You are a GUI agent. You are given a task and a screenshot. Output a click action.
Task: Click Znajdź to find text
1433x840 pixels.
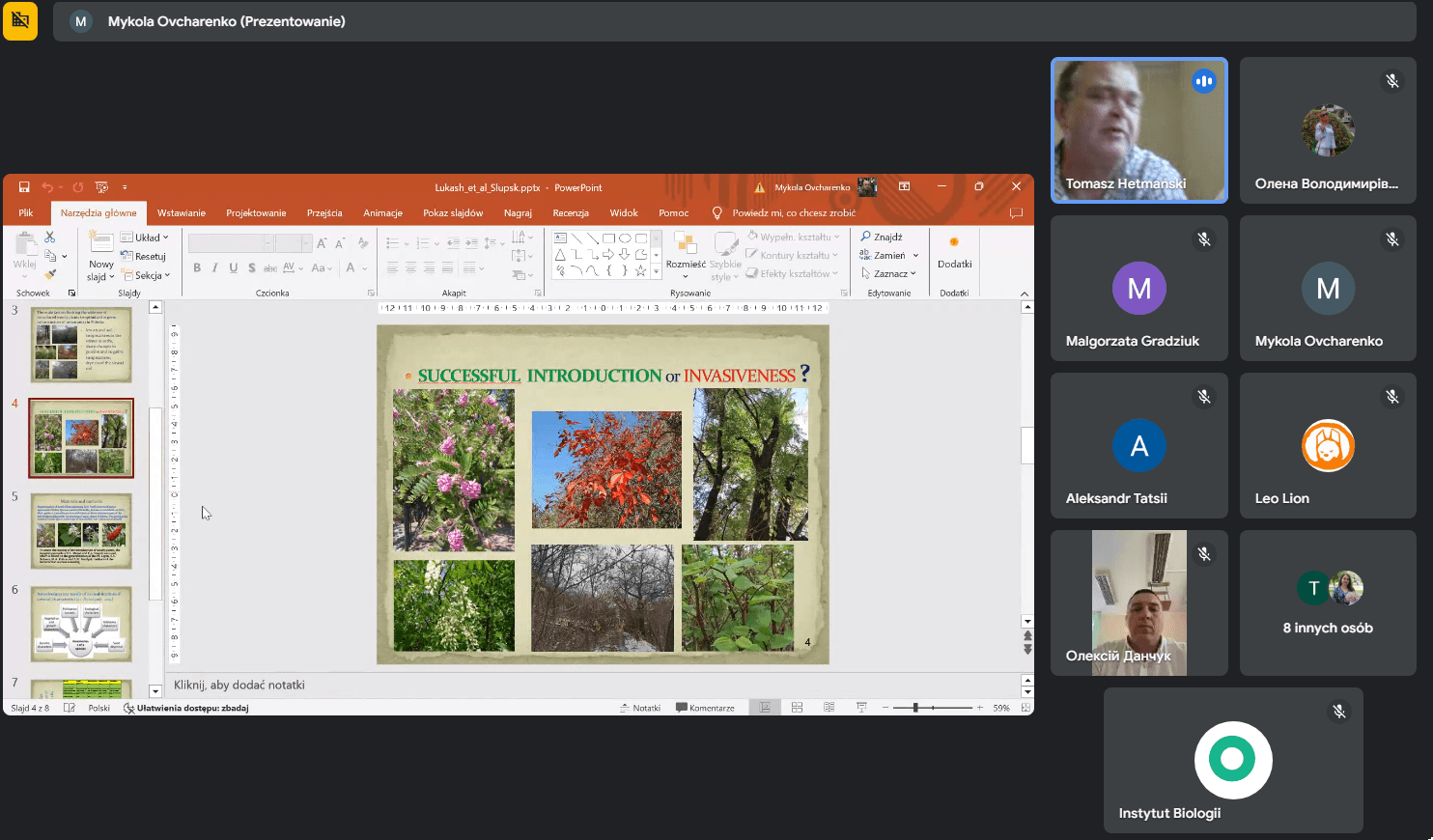882,237
